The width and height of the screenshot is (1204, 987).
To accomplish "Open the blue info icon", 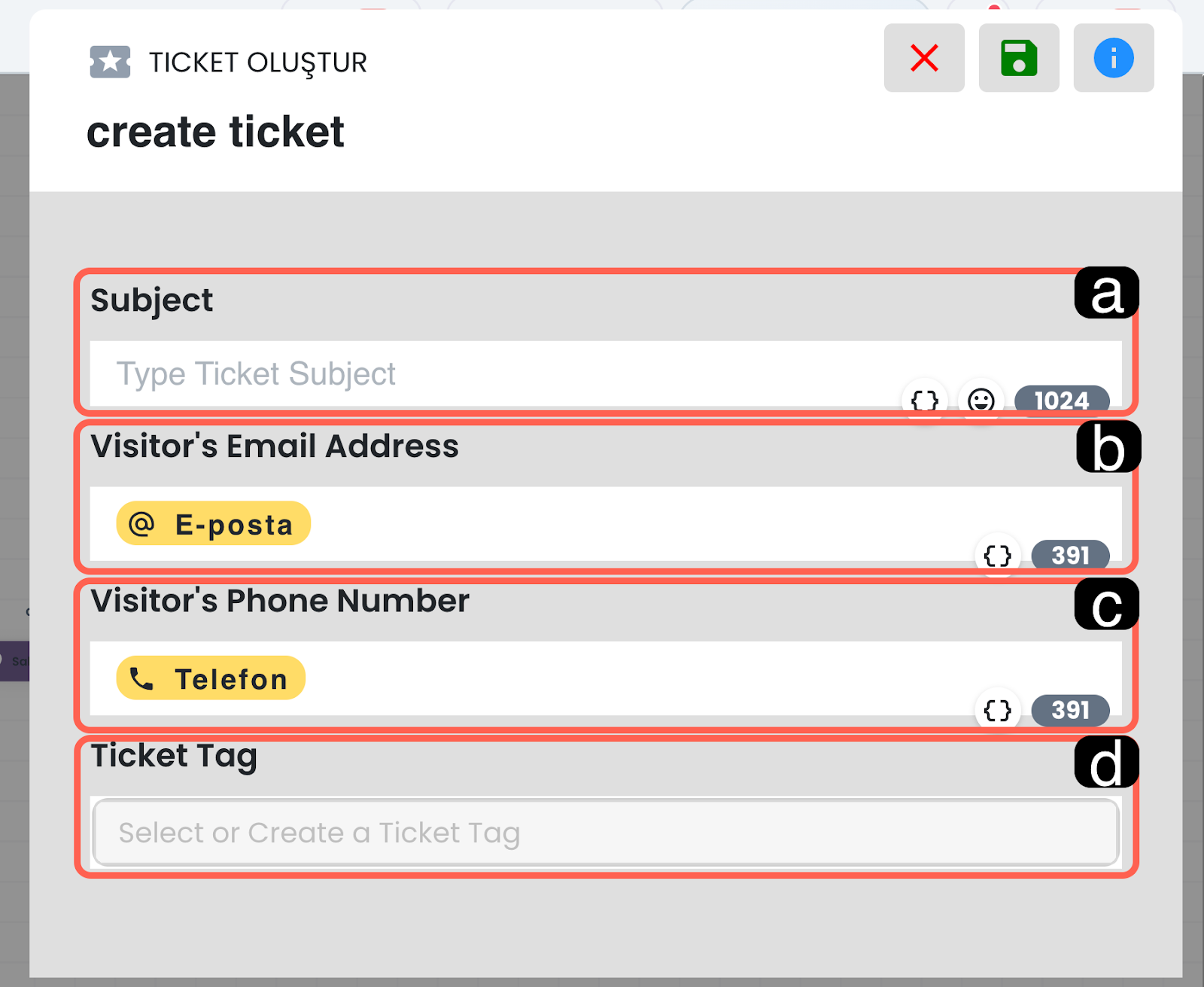I will click(x=1114, y=58).
